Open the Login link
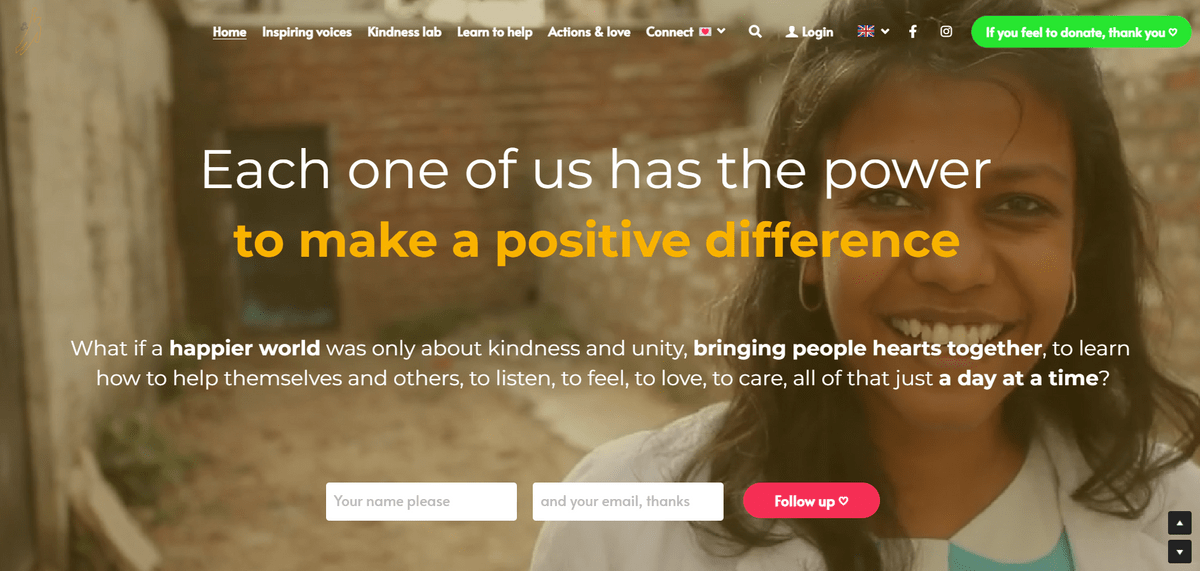Image resolution: width=1200 pixels, height=571 pixels. coord(817,32)
